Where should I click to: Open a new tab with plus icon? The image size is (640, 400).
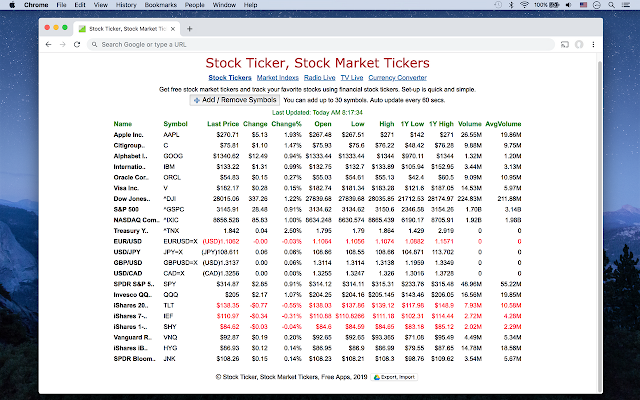click(x=189, y=29)
